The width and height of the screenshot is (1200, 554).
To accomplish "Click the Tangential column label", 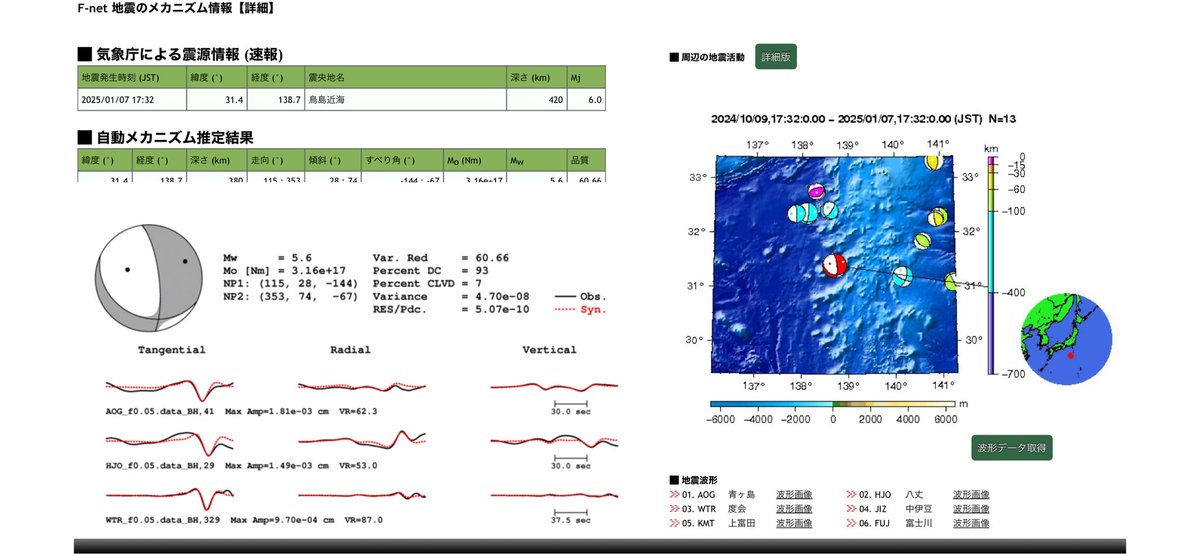I will coord(171,350).
